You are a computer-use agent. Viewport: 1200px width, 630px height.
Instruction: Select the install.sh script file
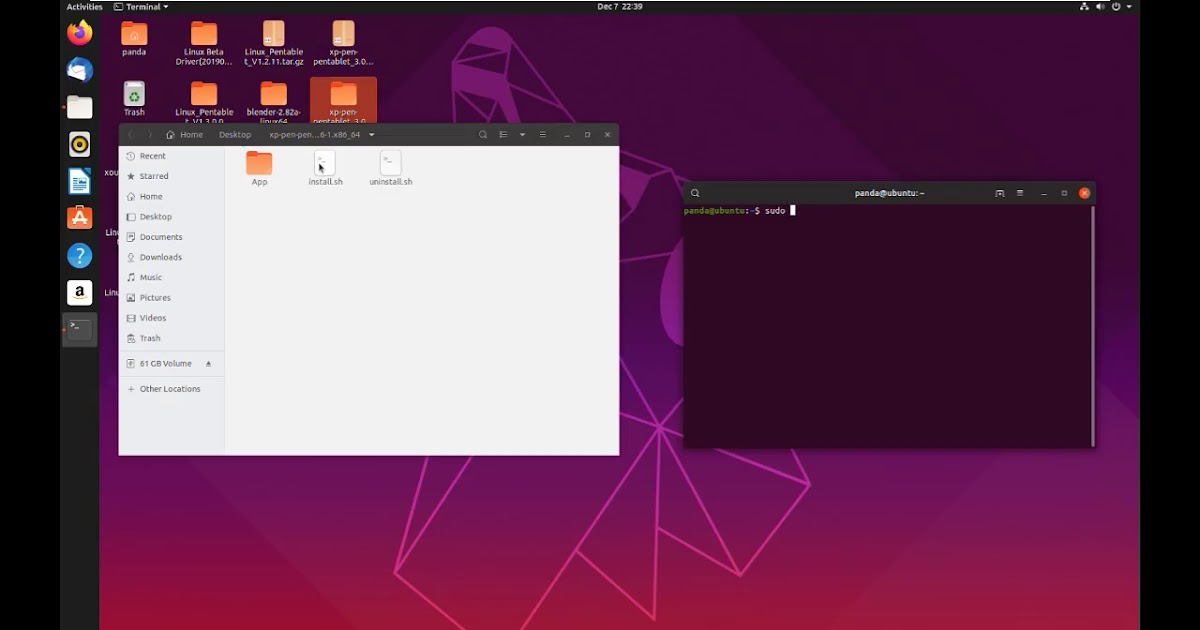tap(325, 168)
